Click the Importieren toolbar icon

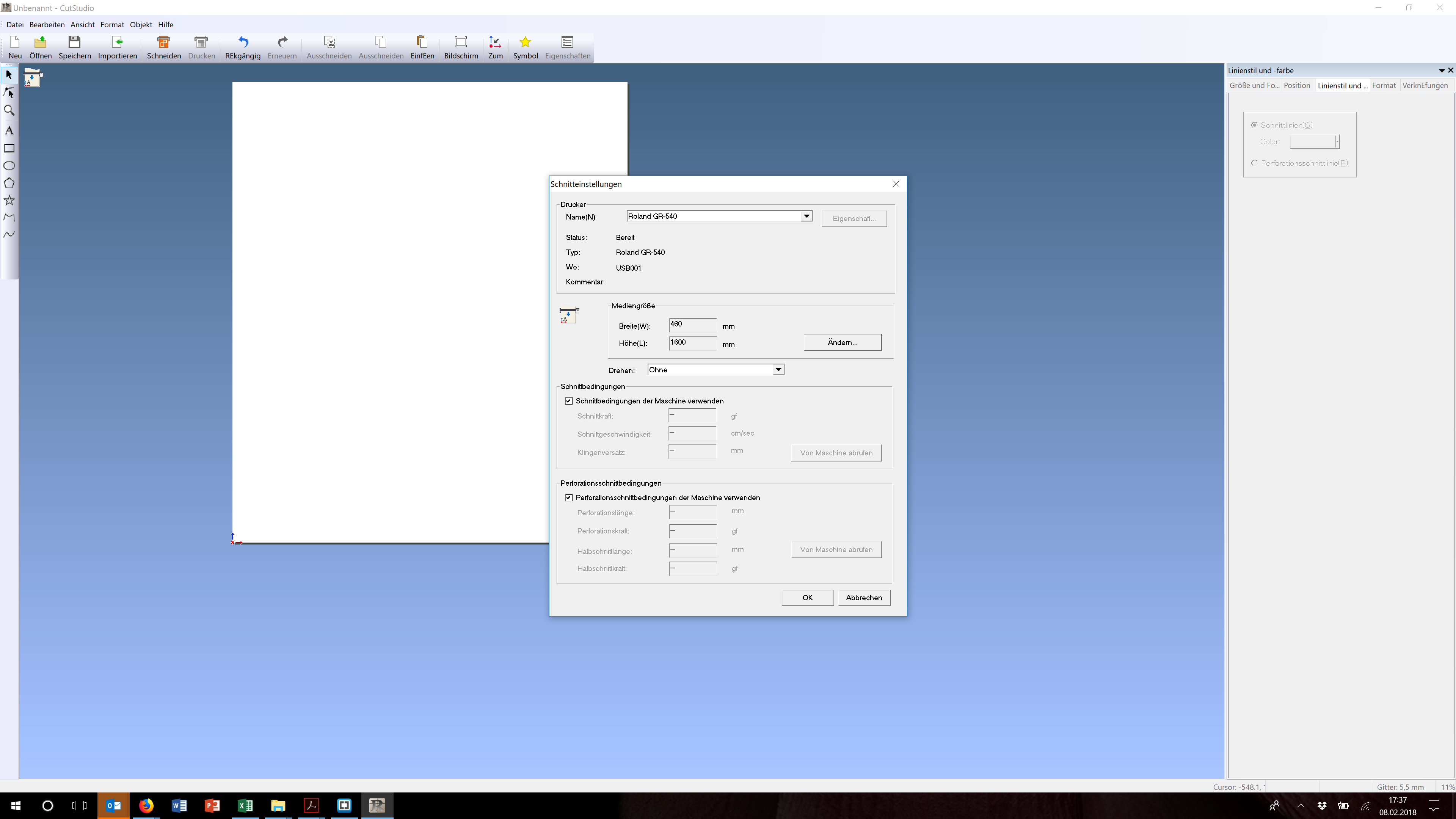click(x=118, y=42)
